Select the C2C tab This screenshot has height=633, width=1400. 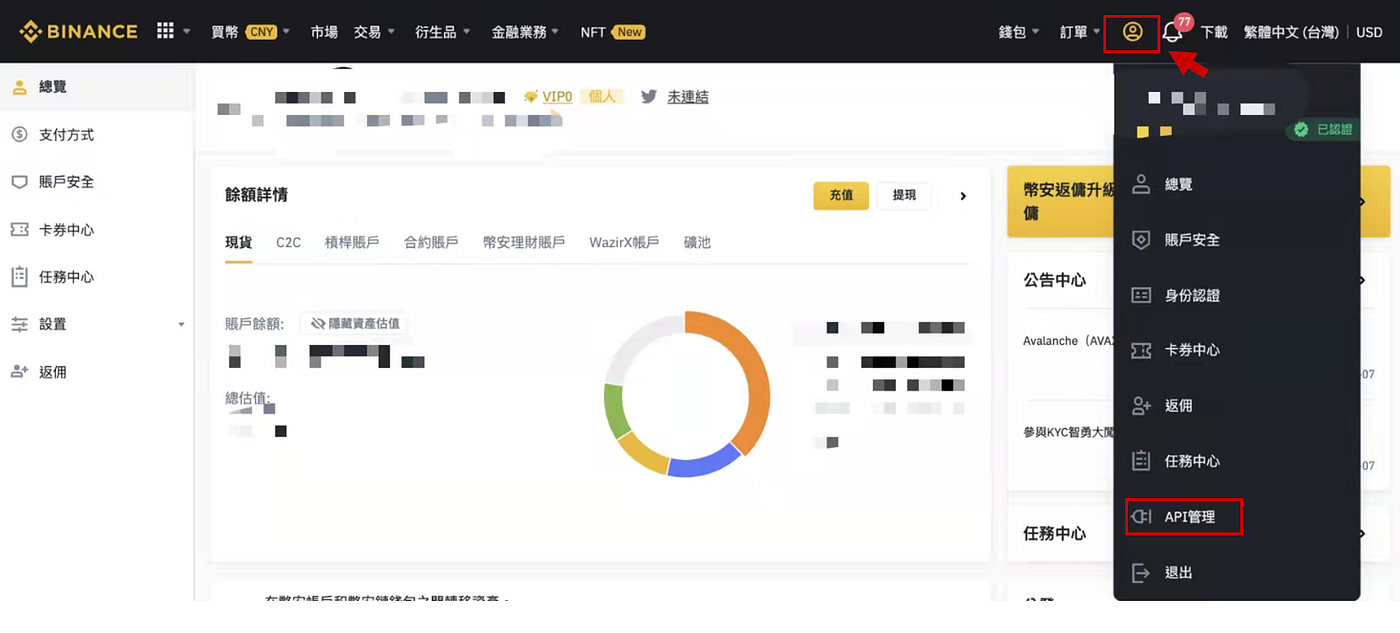pyautogui.click(x=288, y=242)
